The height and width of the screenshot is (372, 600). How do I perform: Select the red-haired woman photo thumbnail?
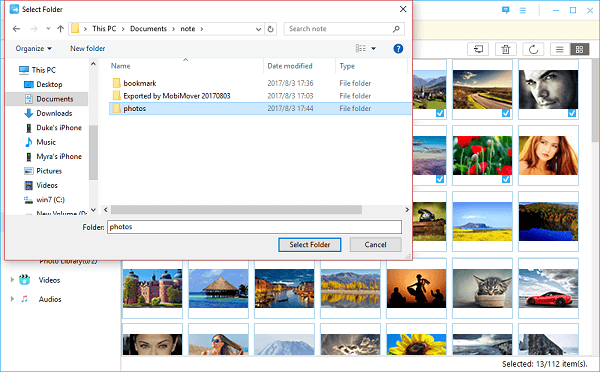tap(548, 155)
